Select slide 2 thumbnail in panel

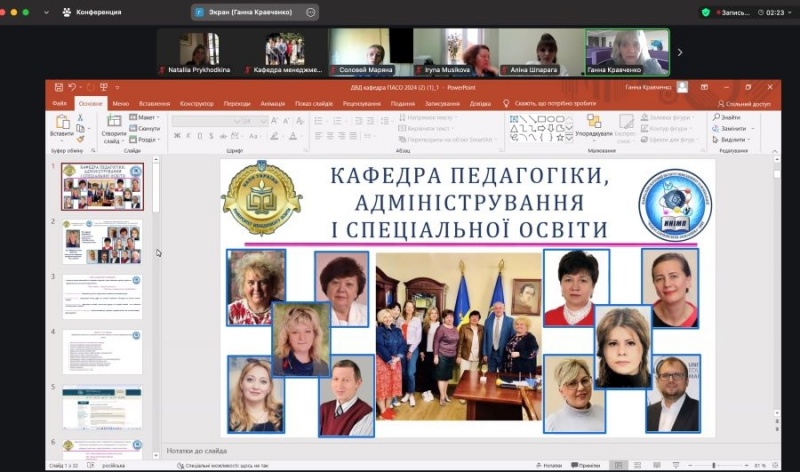(x=103, y=241)
